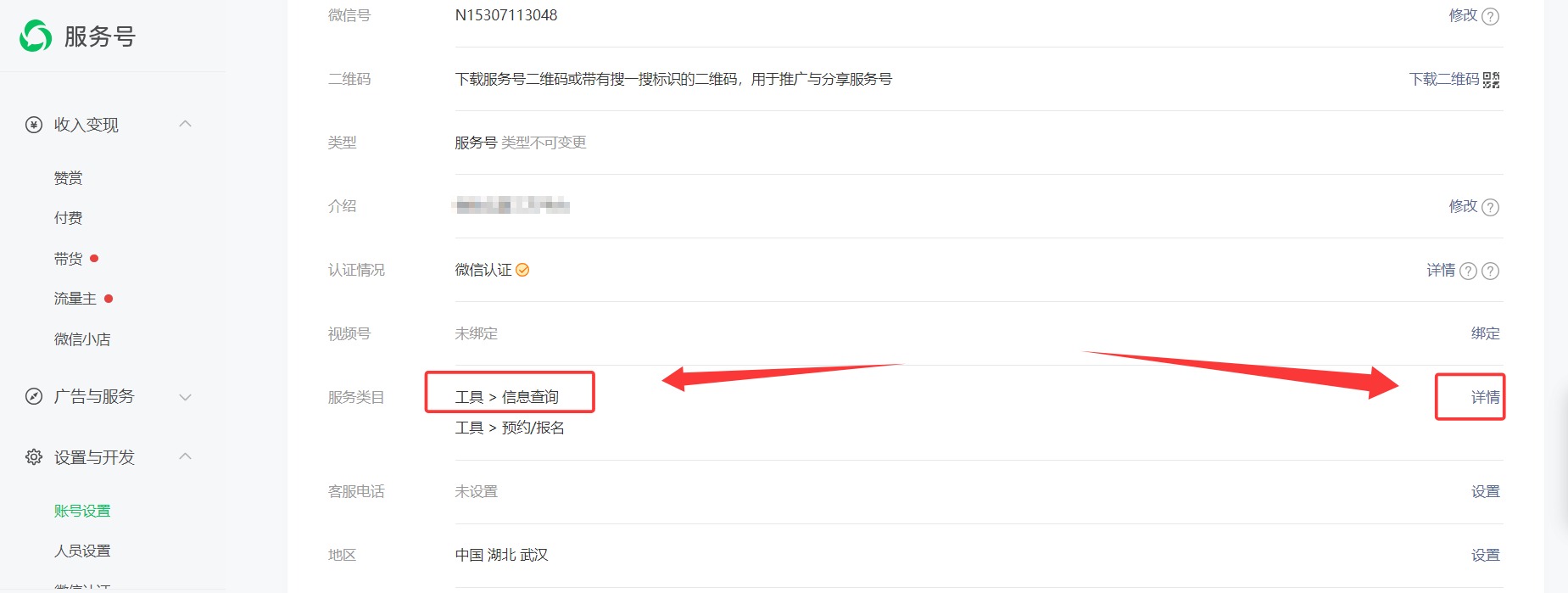
Task: Click the gear icon beside 设置与开发
Action: [34, 457]
